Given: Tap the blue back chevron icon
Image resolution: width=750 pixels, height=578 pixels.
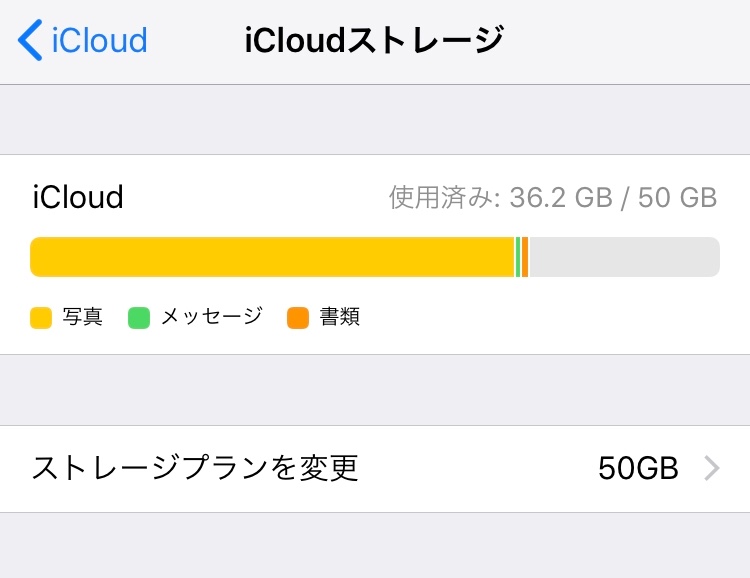Looking at the screenshot, I should pos(30,41).
